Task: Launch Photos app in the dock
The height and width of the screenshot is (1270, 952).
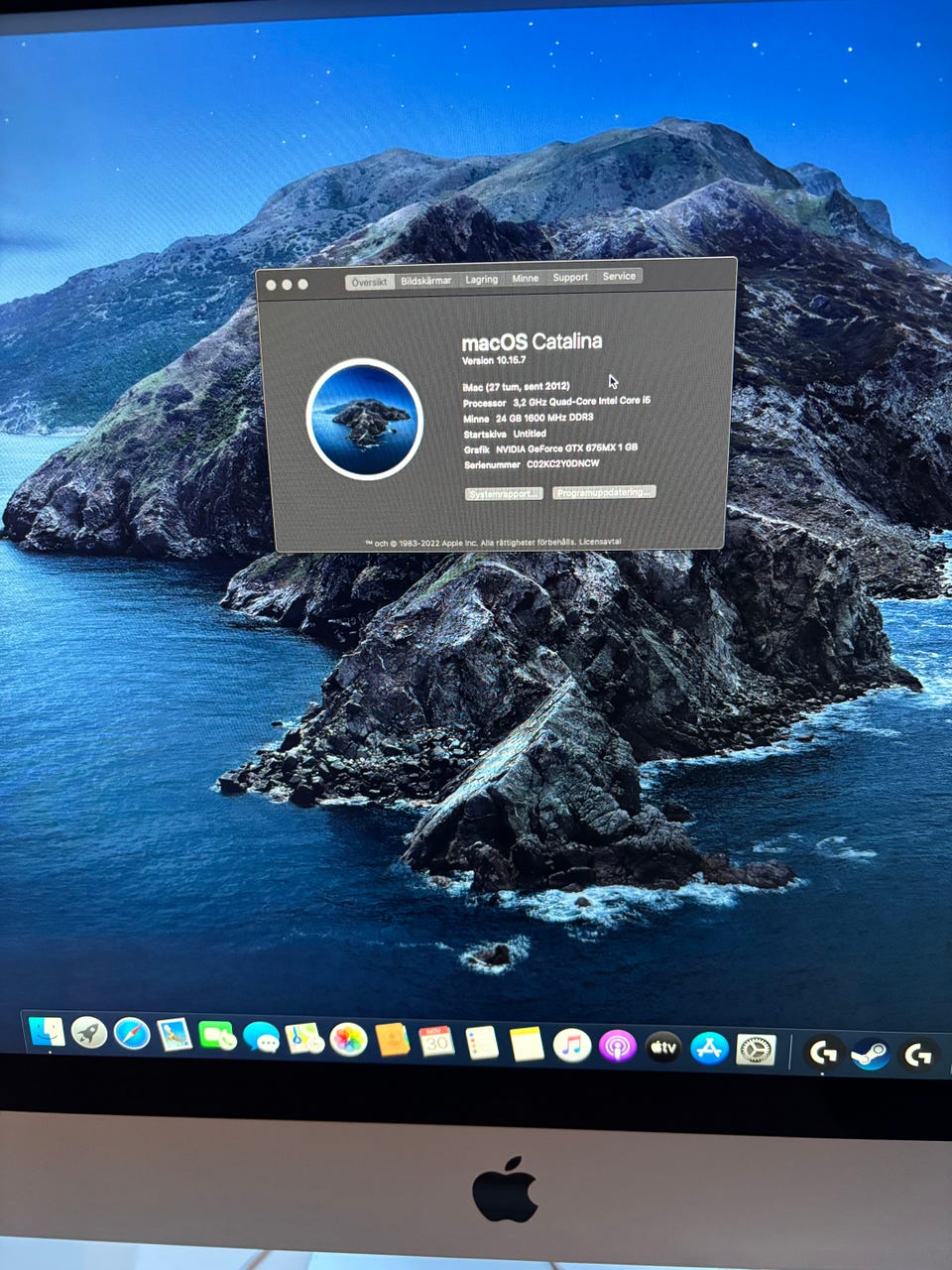Action: pos(348,1040)
